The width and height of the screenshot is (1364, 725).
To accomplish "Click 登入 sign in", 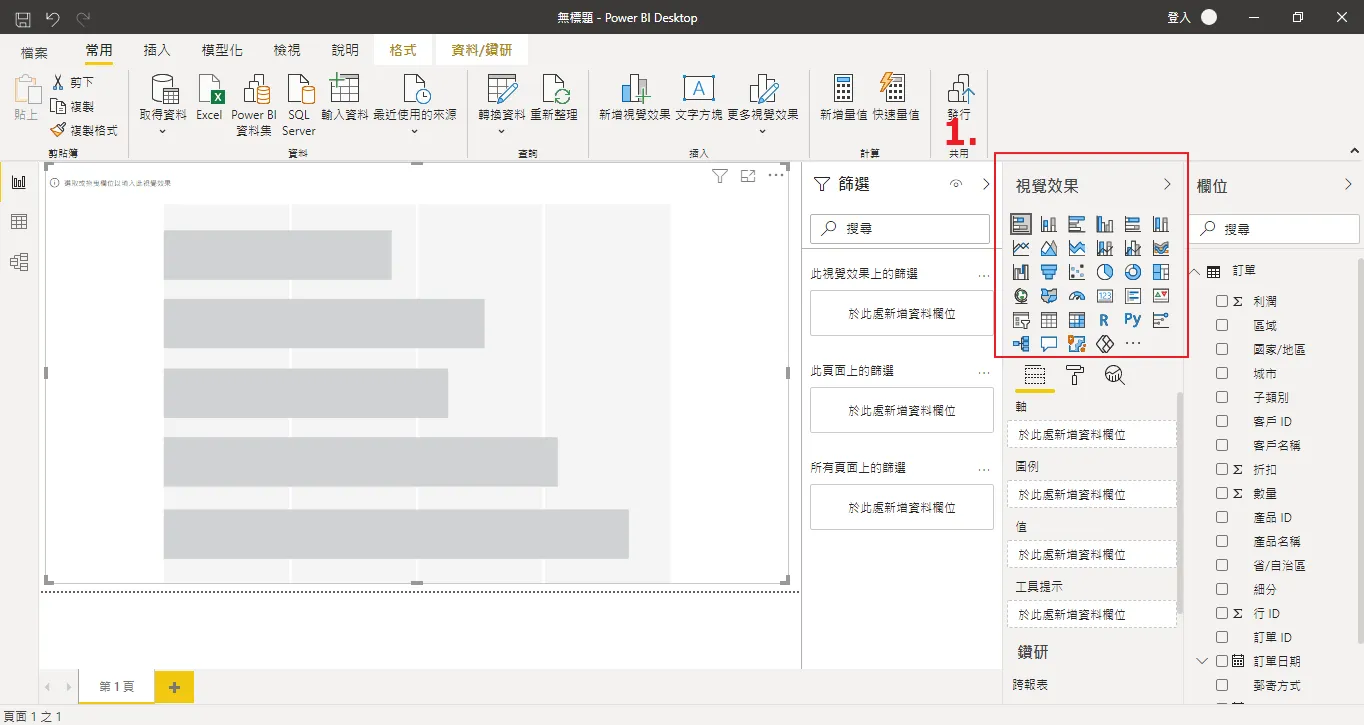I will (x=1179, y=17).
